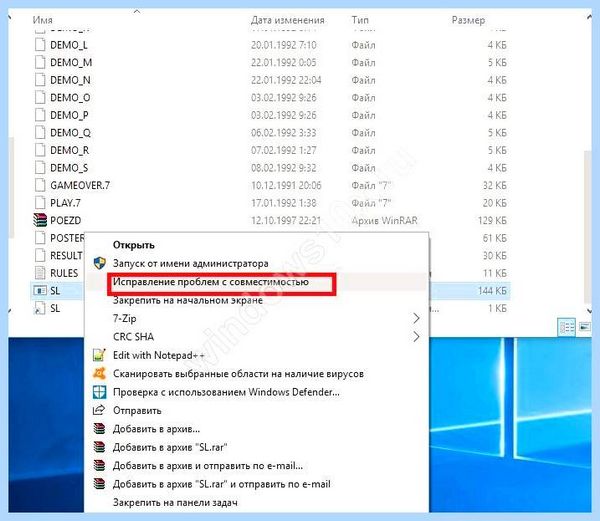600x521 pixels.
Task: Expand the 7-Zip submenu arrow
Action: pyautogui.click(x=416, y=318)
